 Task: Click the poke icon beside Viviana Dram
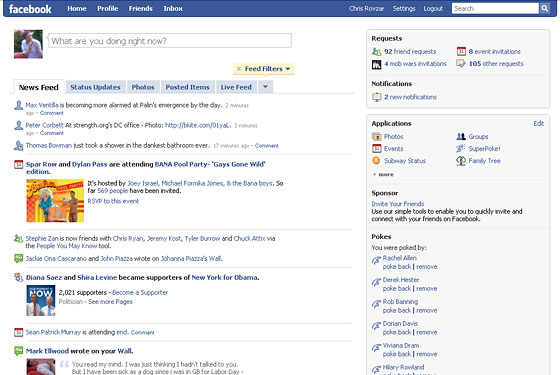(x=376, y=348)
